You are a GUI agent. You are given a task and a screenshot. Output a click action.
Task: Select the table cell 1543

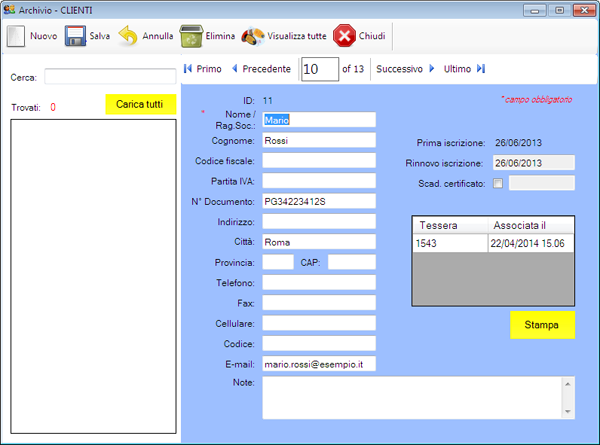click(450, 243)
